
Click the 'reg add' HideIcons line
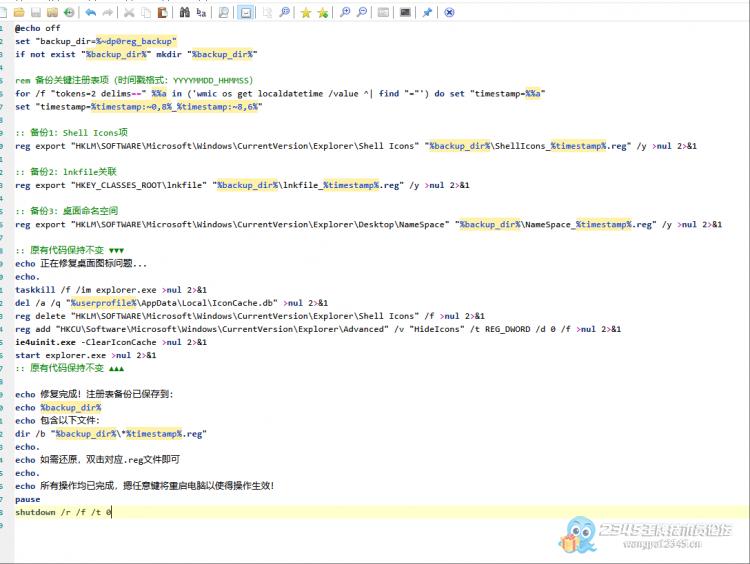point(318,329)
